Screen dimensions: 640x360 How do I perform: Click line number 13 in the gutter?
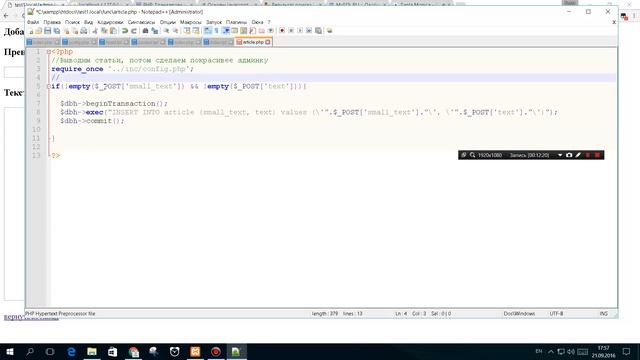36,155
